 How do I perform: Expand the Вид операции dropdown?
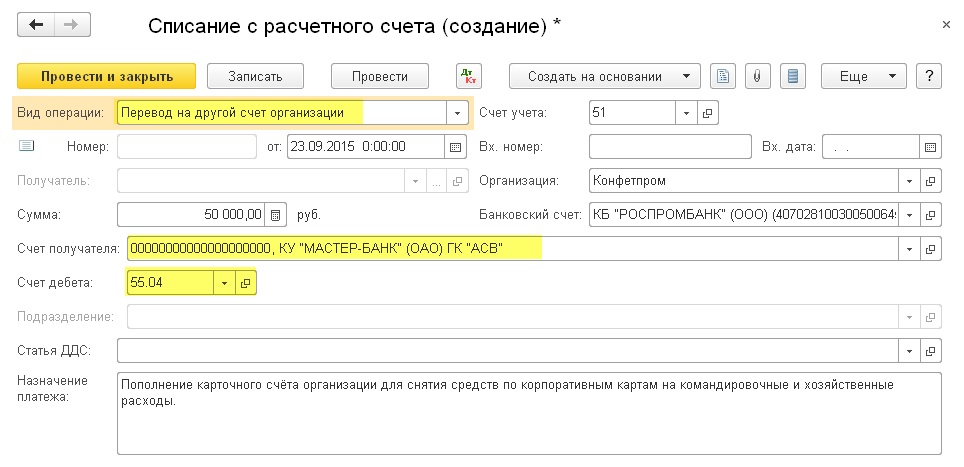tap(457, 113)
